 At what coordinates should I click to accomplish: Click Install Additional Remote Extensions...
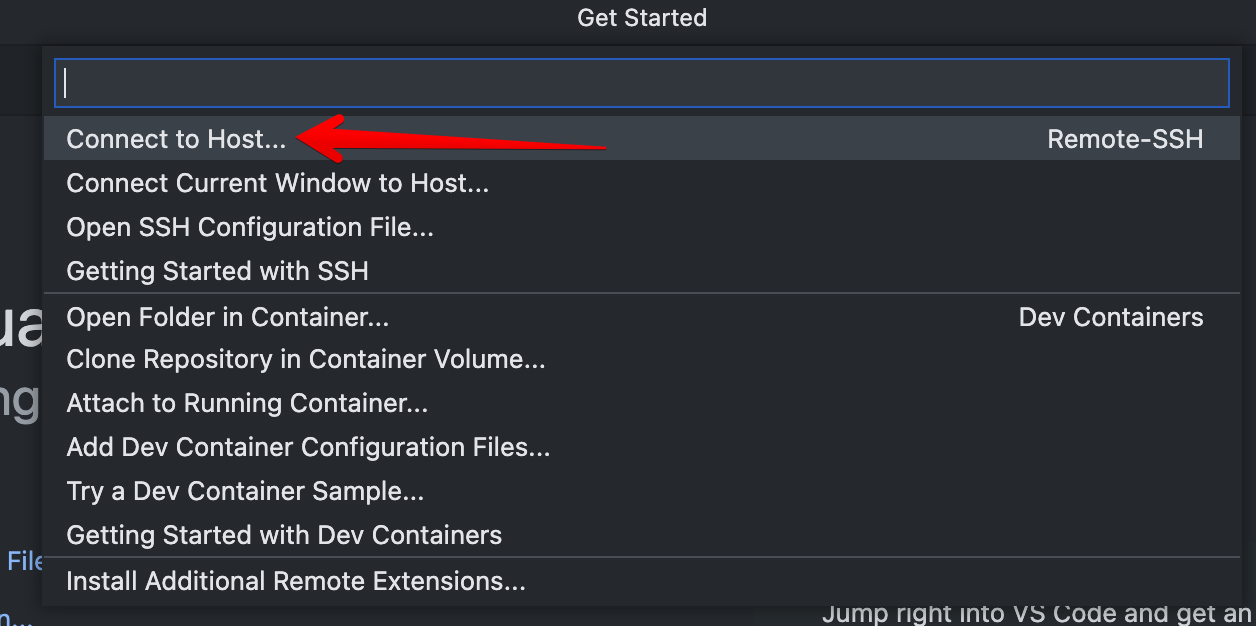pos(295,581)
